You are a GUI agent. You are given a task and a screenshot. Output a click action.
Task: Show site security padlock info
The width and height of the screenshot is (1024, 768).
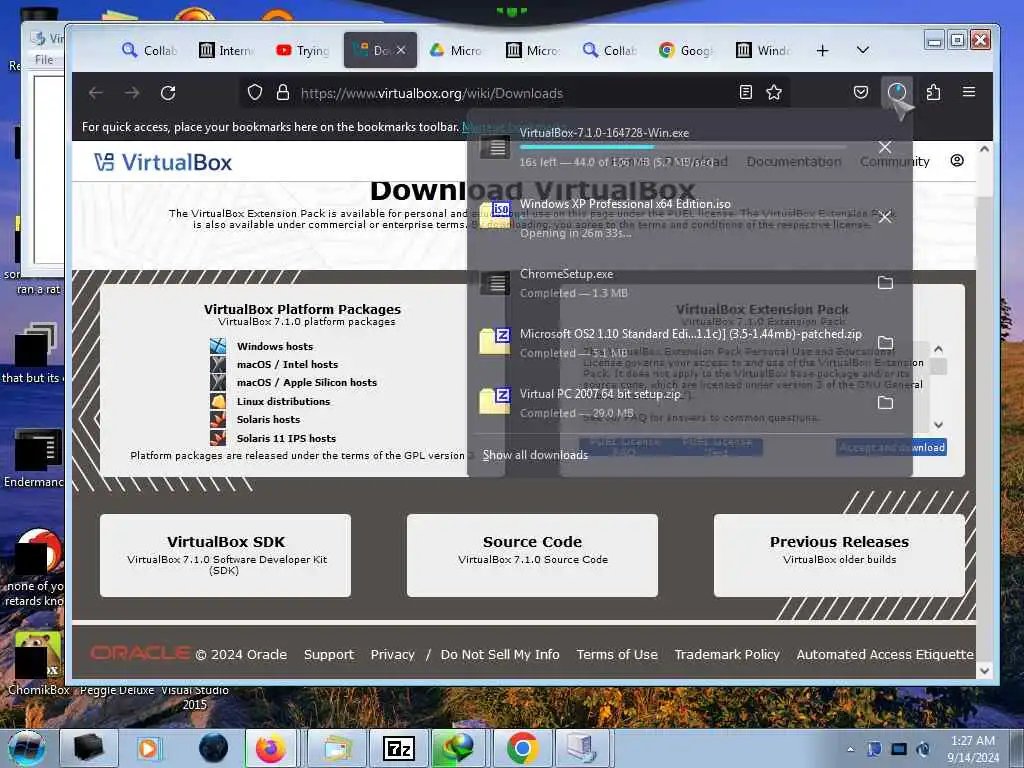pyautogui.click(x=283, y=93)
